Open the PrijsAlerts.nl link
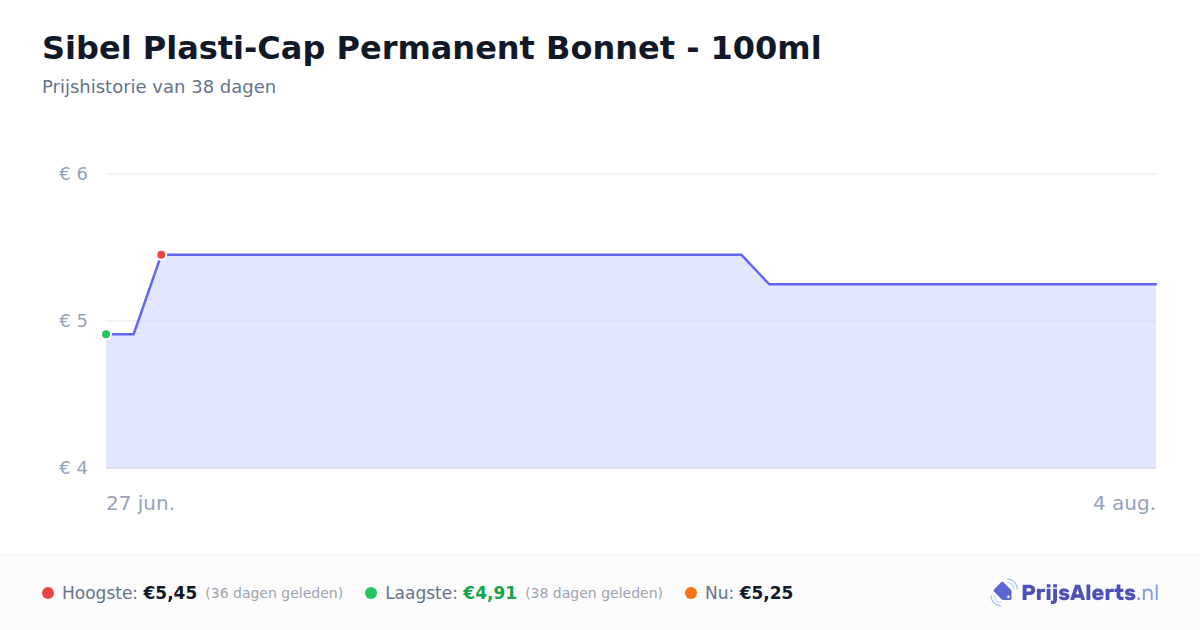This screenshot has height=630, width=1200. (x=1074, y=593)
